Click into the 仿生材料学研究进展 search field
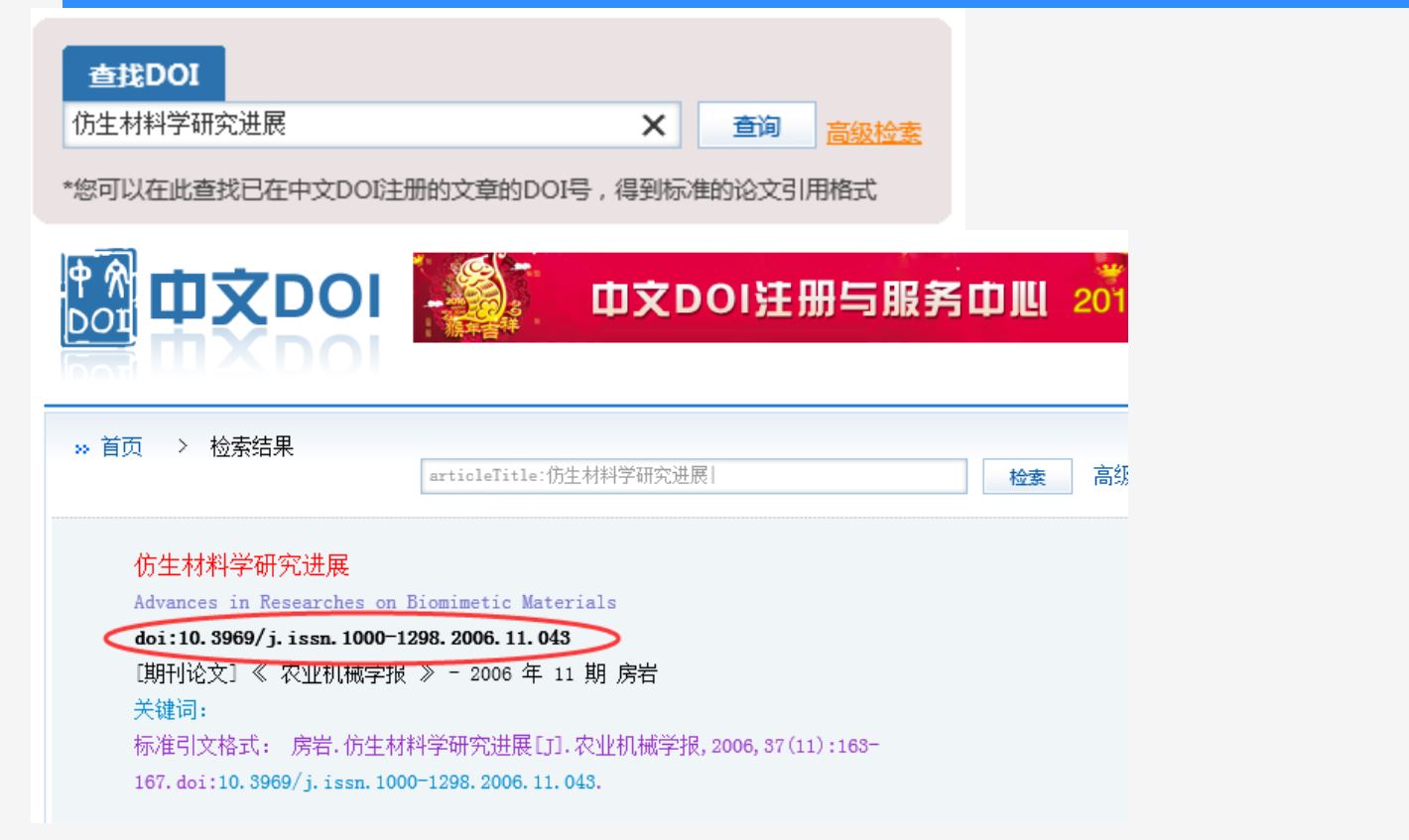This screenshot has height=840, width=1409. (x=352, y=125)
